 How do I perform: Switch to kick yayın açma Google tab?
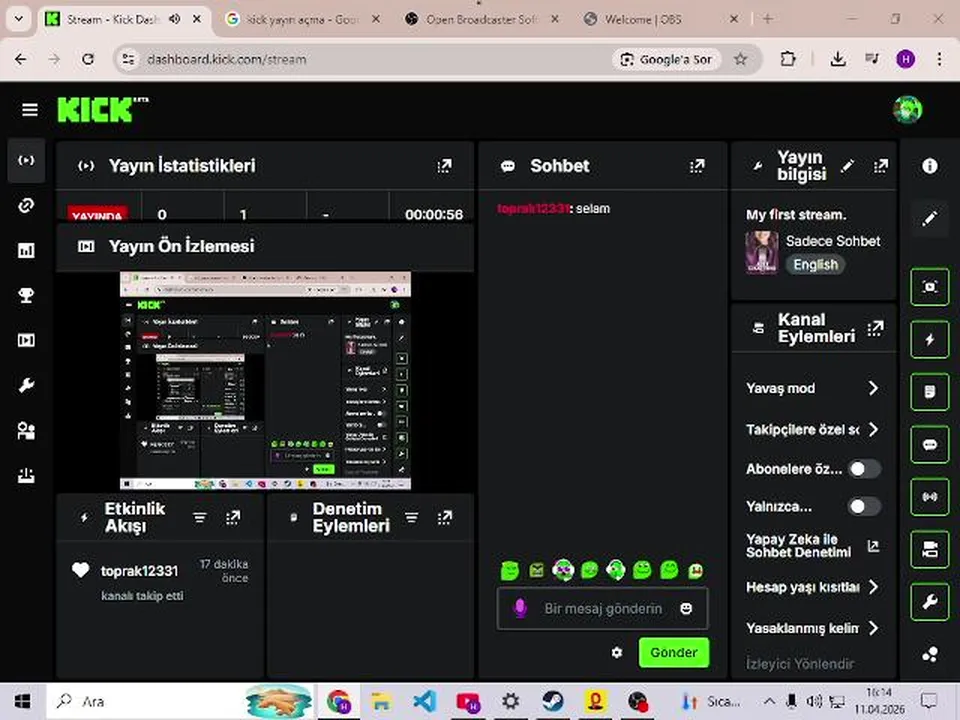pyautogui.click(x=302, y=20)
